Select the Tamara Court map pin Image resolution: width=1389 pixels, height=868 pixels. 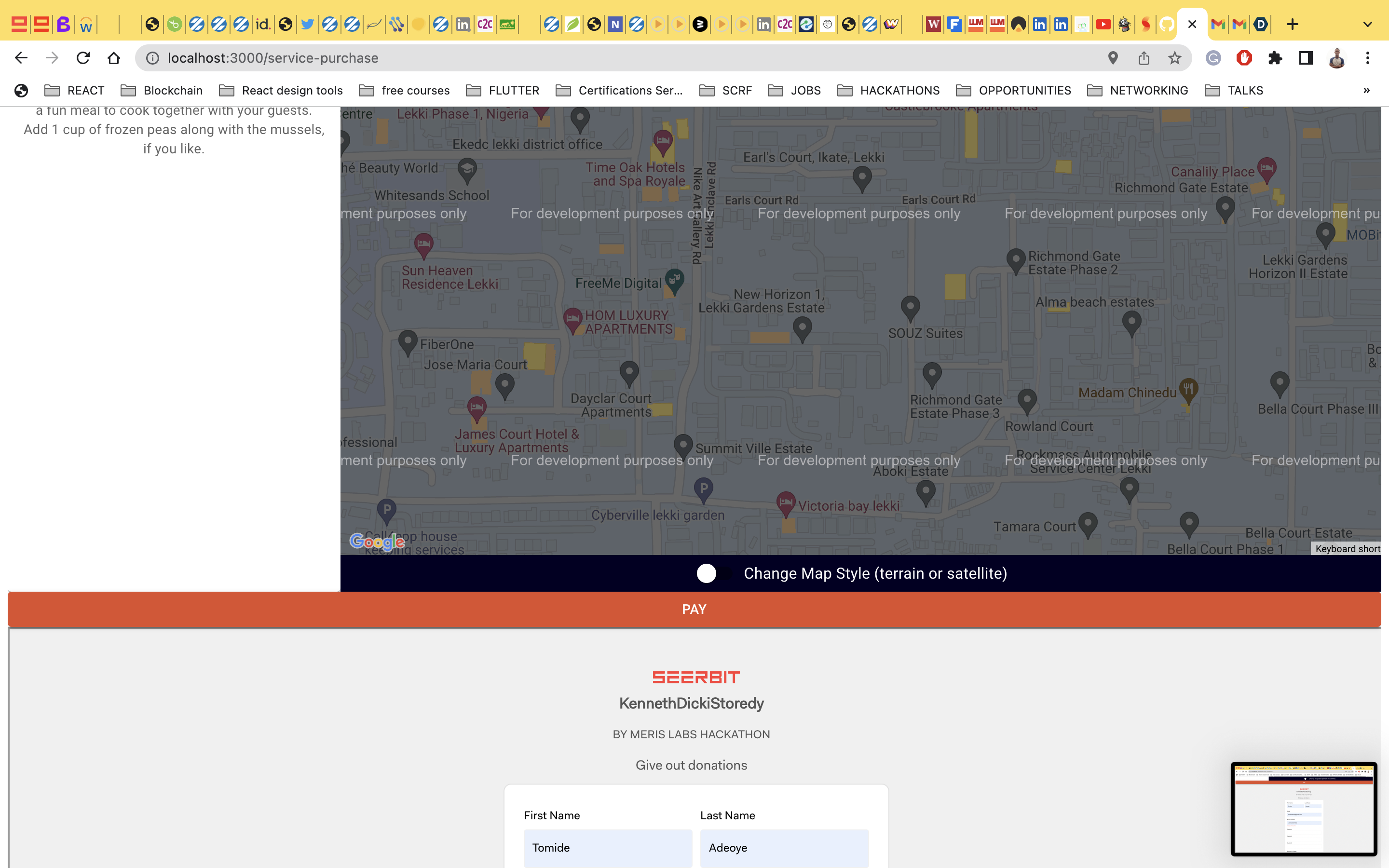[1088, 525]
